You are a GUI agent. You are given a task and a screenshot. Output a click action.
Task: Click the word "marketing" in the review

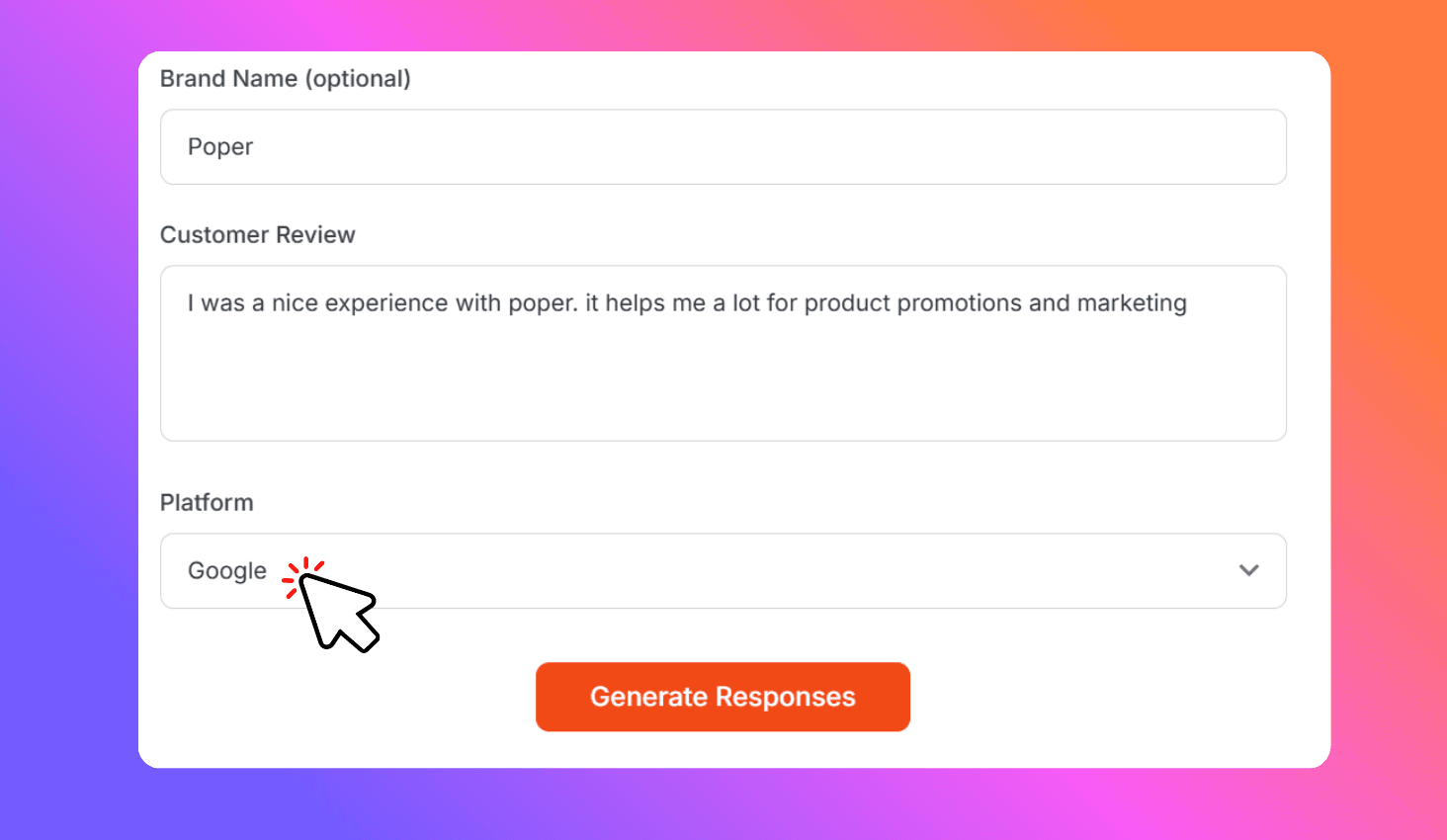[1132, 303]
